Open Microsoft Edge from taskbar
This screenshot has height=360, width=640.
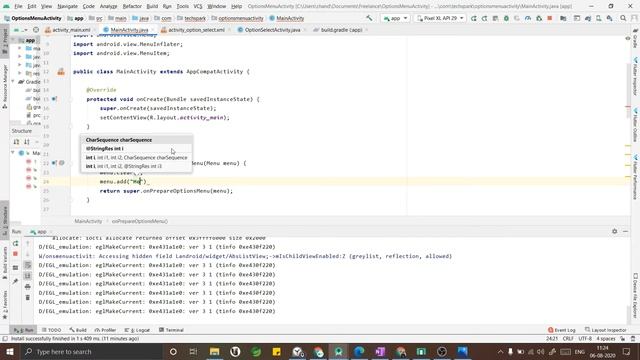pos(359,351)
